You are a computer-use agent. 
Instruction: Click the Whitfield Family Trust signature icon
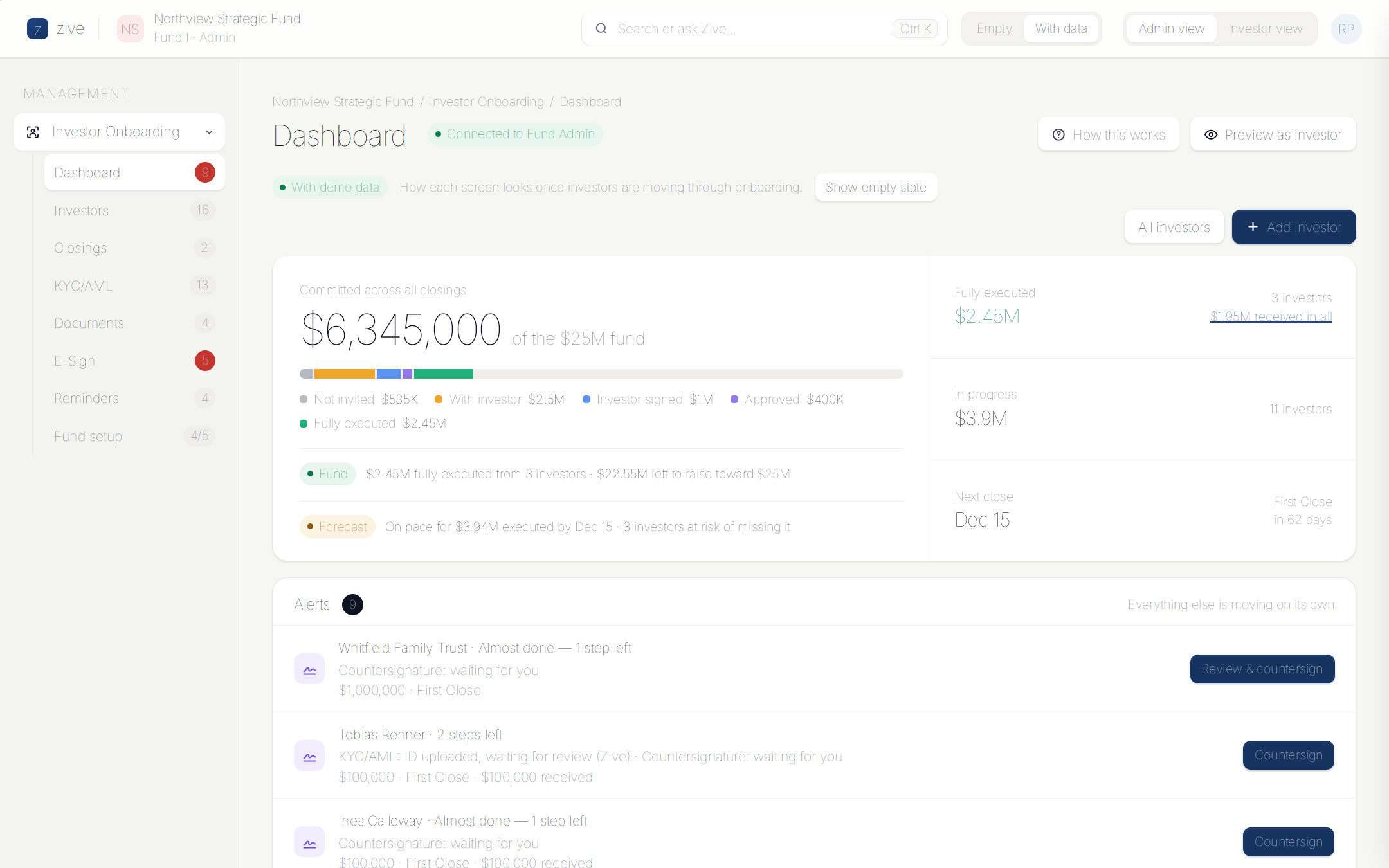309,669
